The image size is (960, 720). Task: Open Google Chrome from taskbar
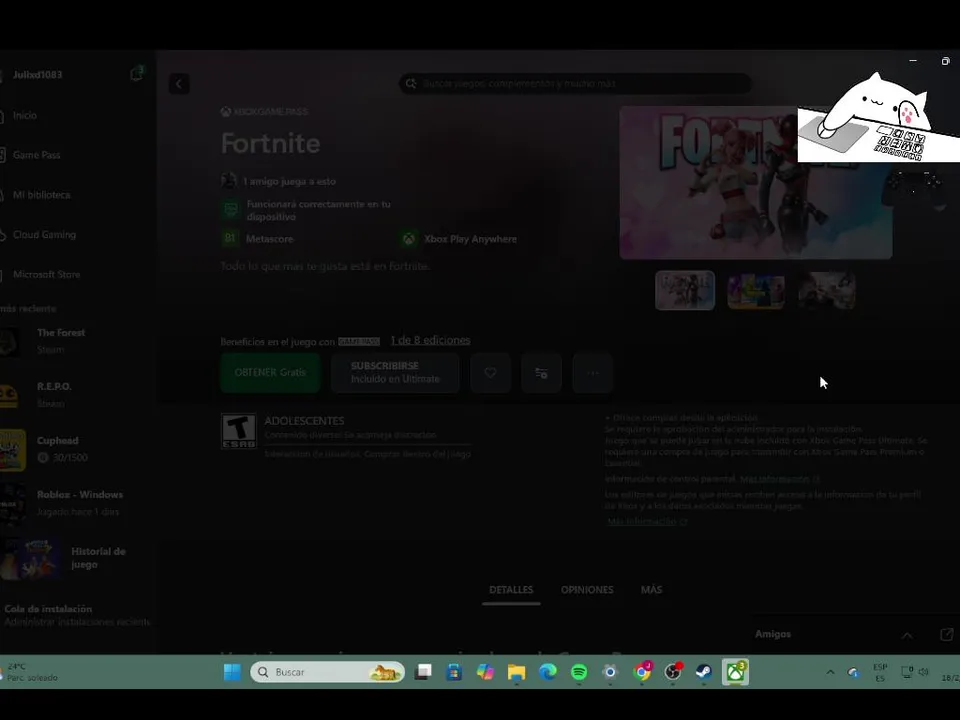(642, 672)
